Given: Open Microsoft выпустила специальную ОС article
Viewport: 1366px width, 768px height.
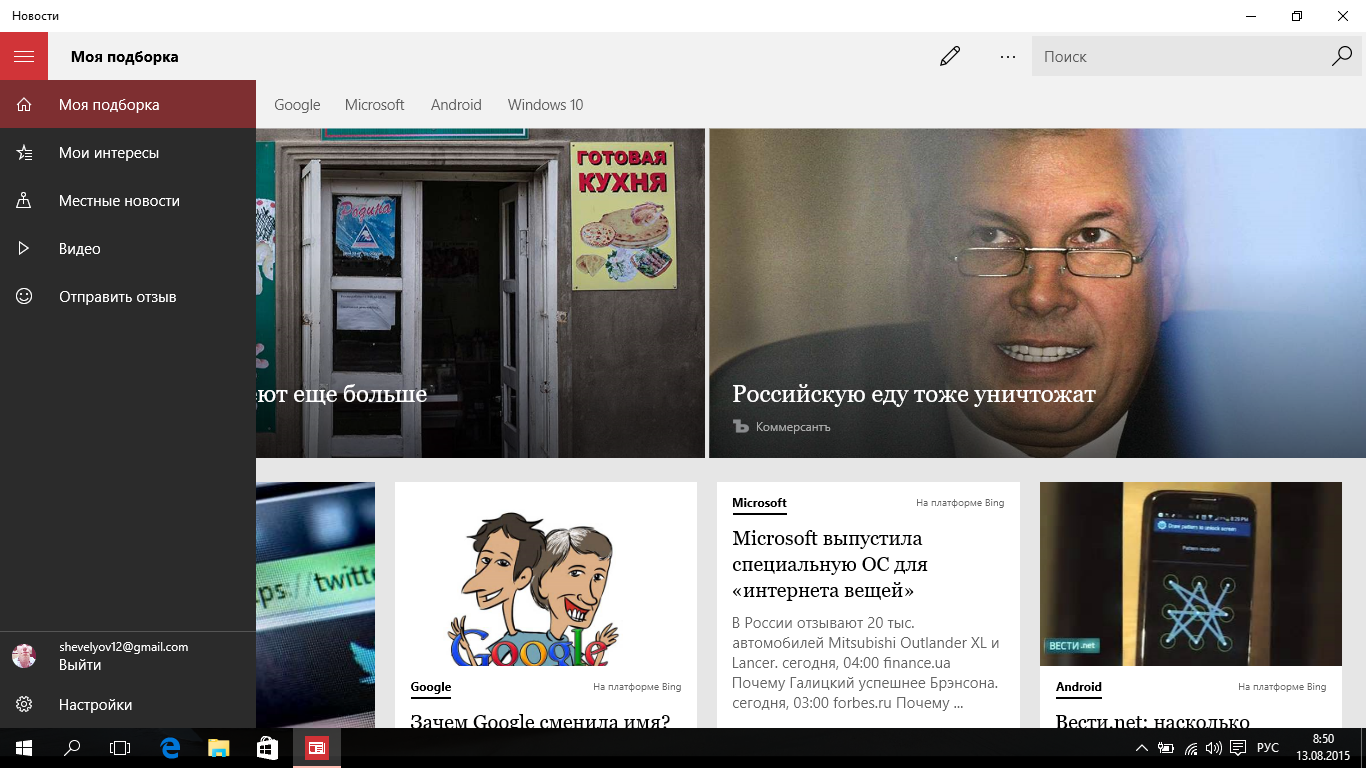Looking at the screenshot, I should [830, 564].
